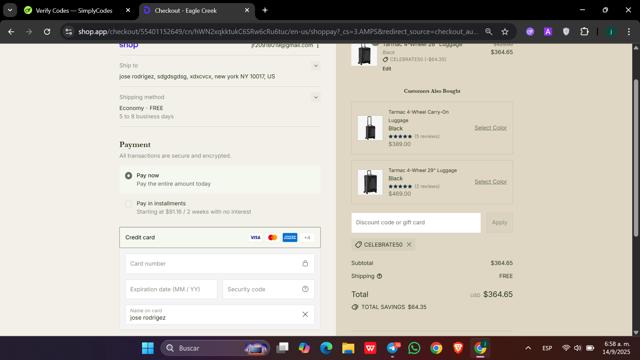
Task: Open the Brave browser from taskbar
Action: (x=458, y=348)
